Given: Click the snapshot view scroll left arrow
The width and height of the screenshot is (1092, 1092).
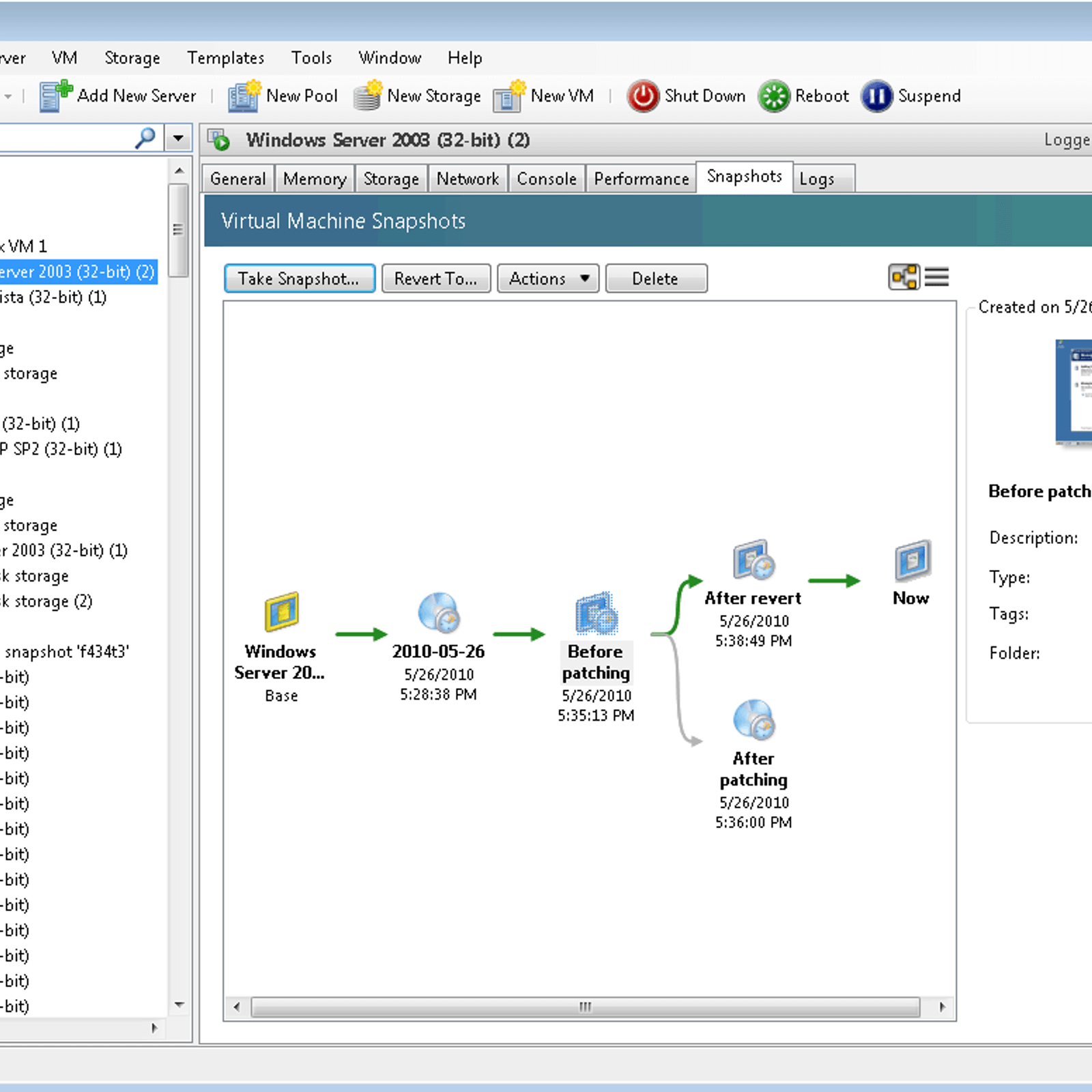Looking at the screenshot, I should pyautogui.click(x=237, y=1007).
